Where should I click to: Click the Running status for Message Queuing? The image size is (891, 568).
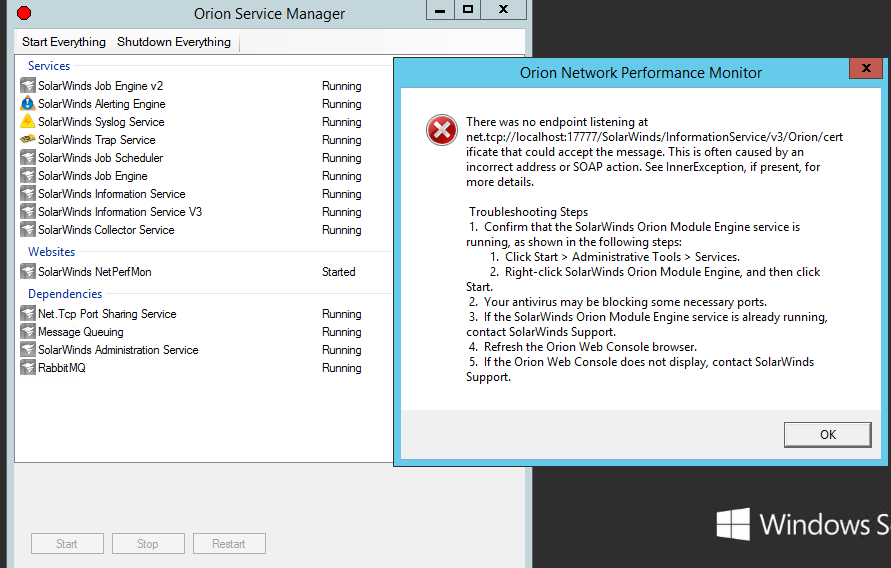(x=342, y=332)
